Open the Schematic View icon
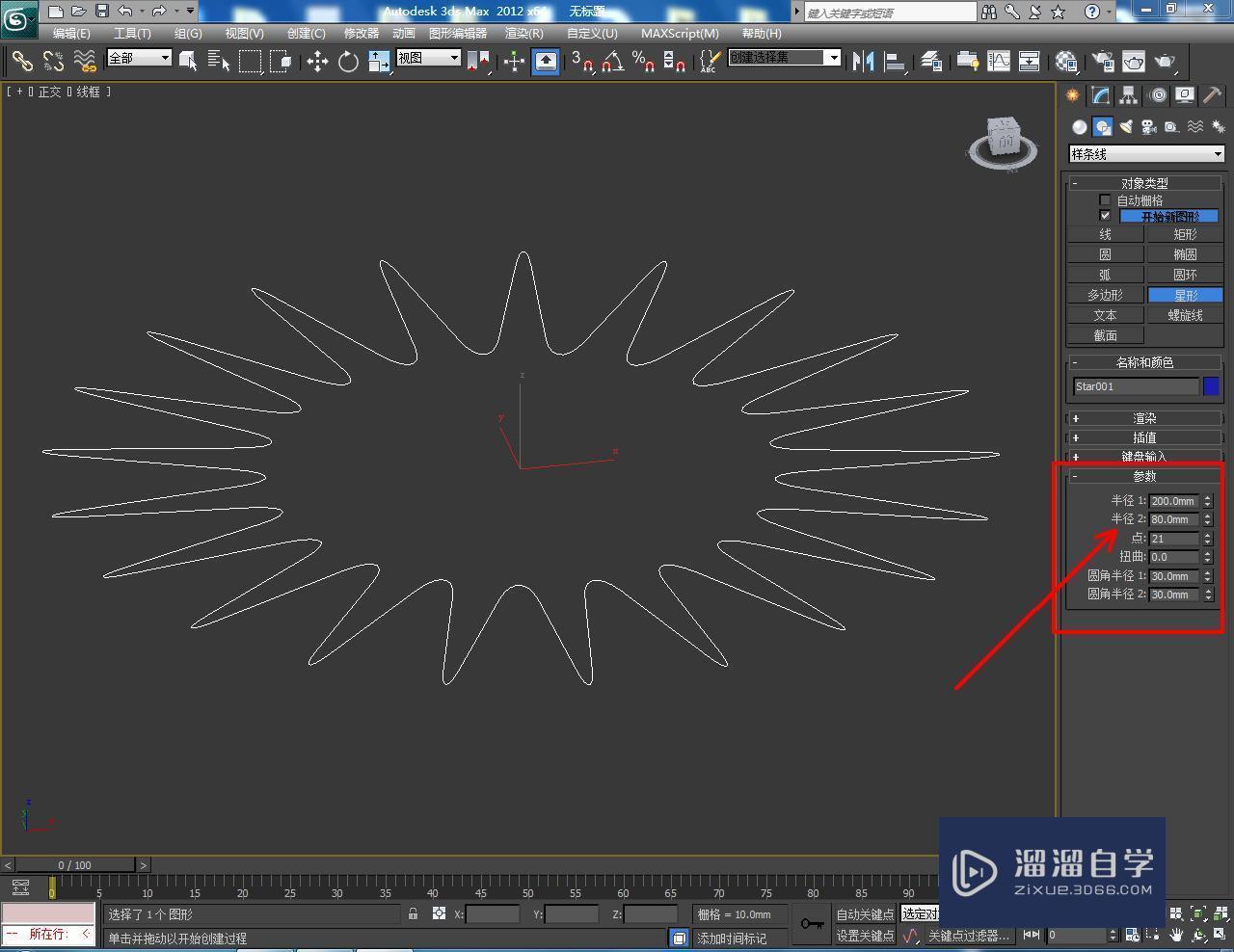1234x952 pixels. click(1030, 62)
